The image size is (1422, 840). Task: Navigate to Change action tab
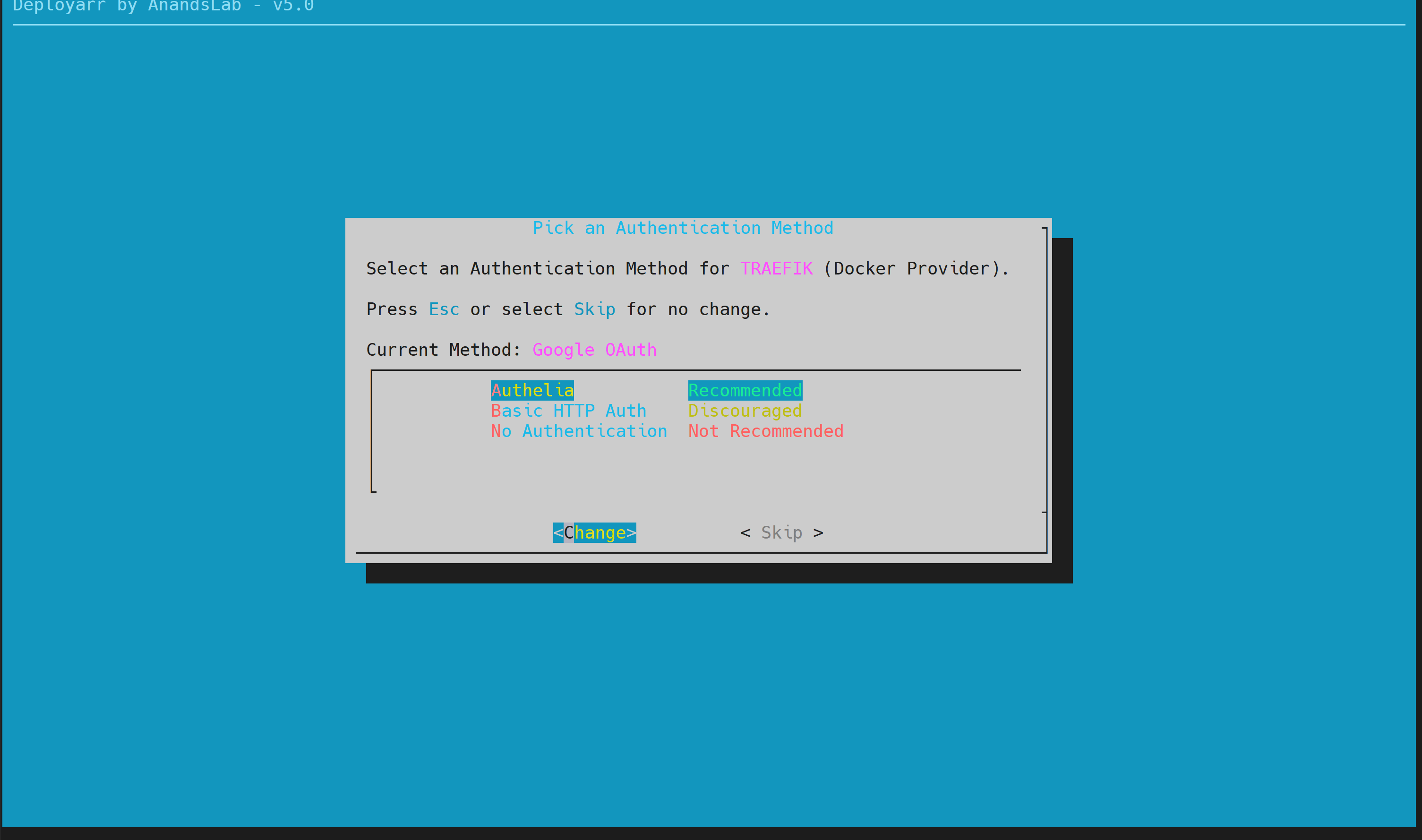click(593, 532)
